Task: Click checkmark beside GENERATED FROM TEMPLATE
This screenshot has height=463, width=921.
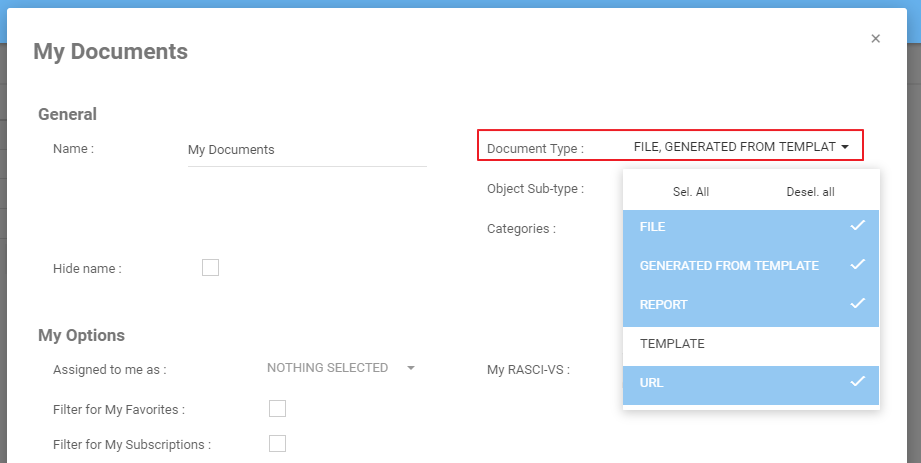Action: (857, 265)
